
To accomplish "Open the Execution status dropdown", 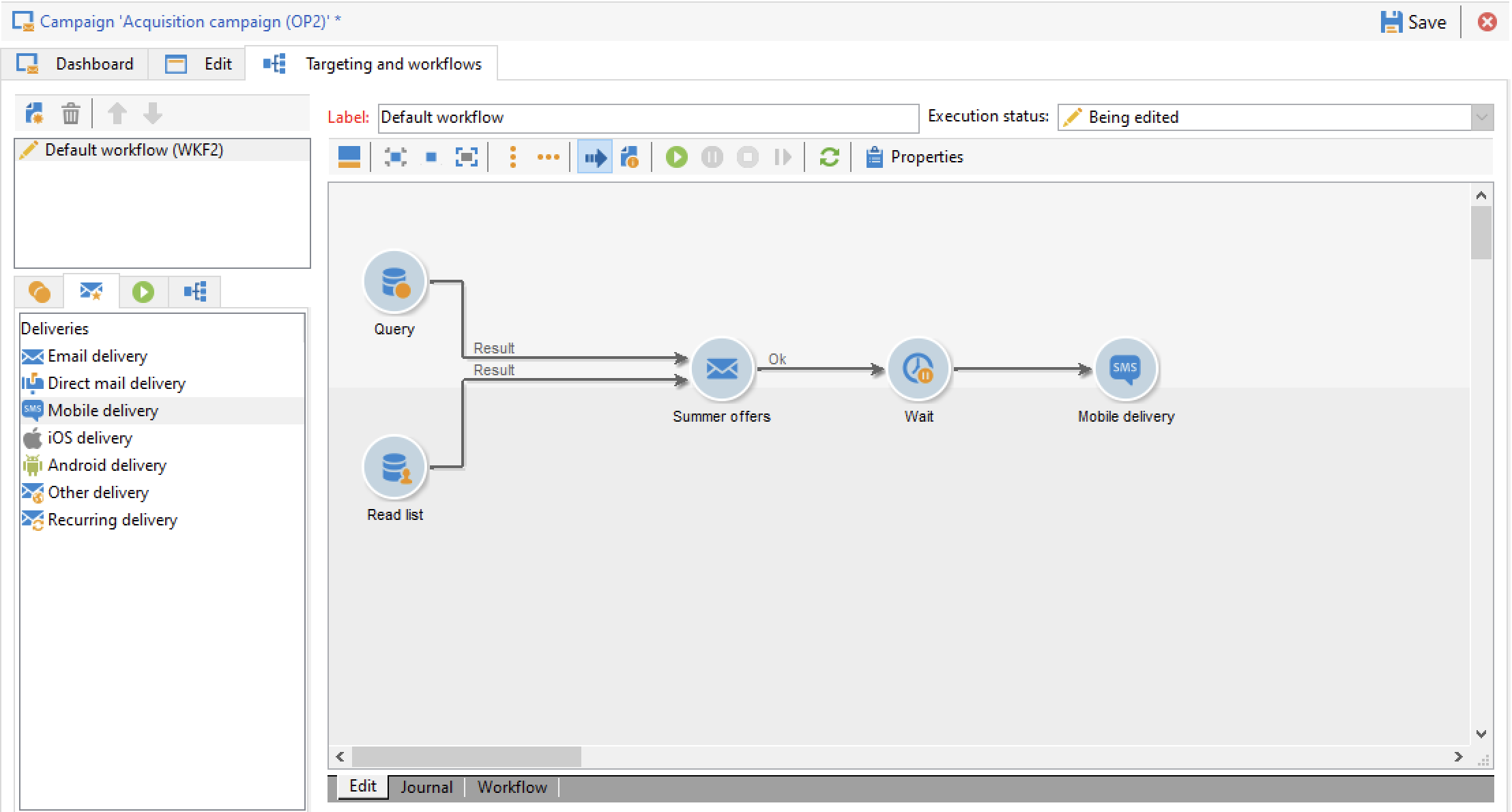I will pyautogui.click(x=1481, y=117).
